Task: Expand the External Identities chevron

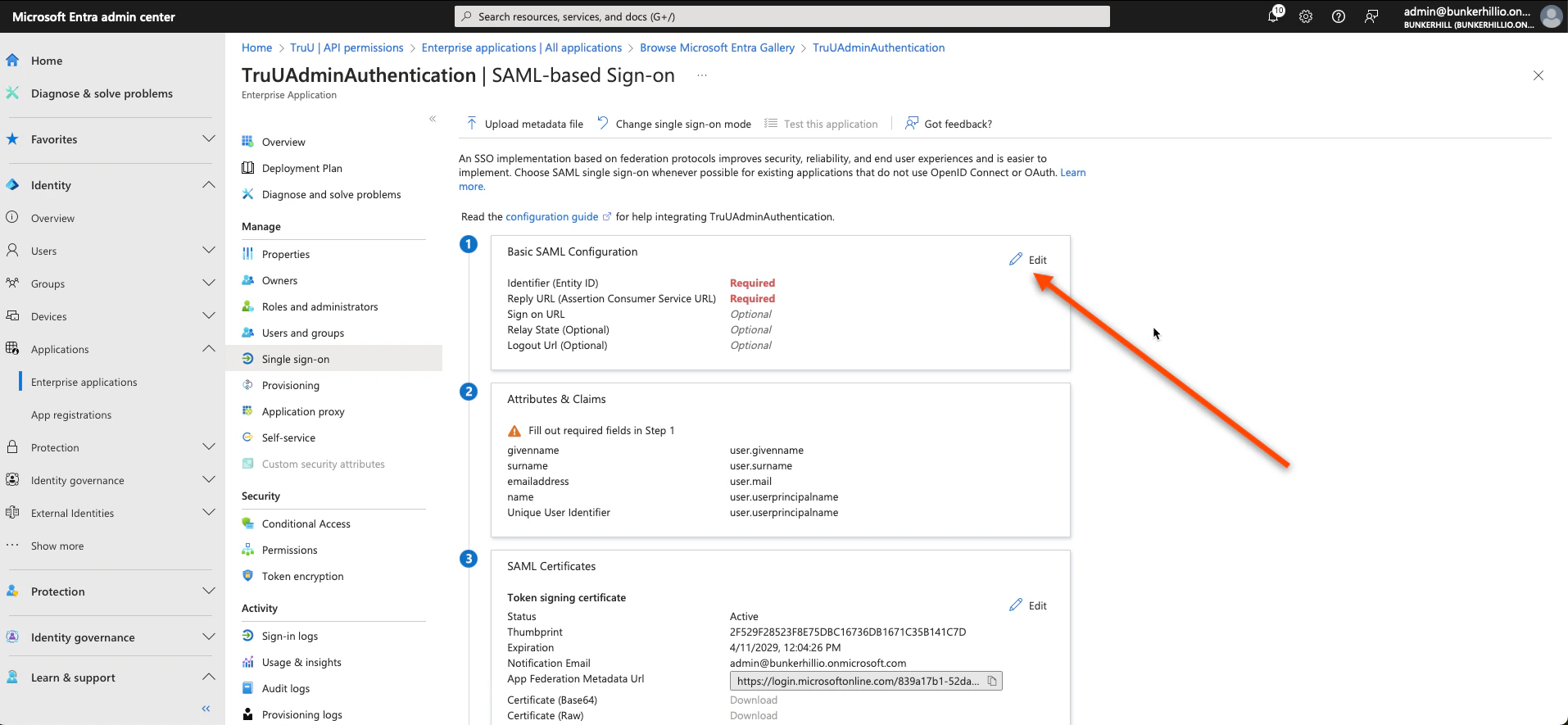Action: 209,513
